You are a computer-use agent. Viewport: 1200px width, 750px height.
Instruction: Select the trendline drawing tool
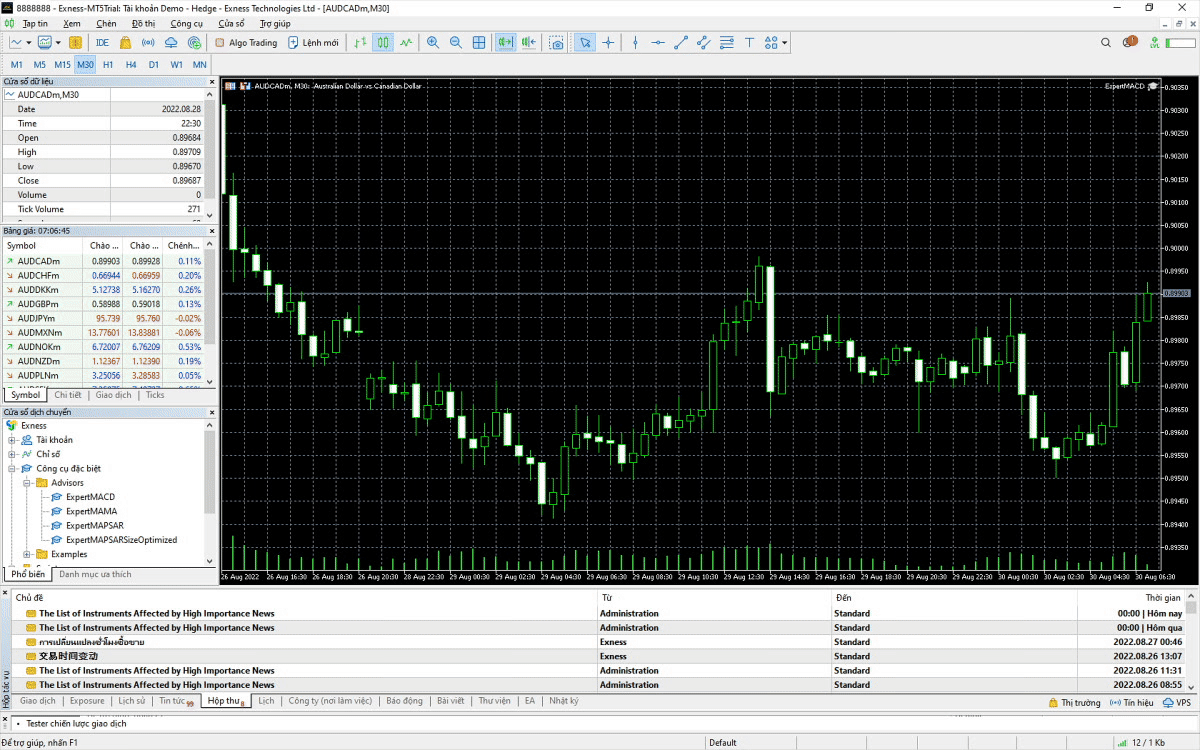(x=681, y=43)
